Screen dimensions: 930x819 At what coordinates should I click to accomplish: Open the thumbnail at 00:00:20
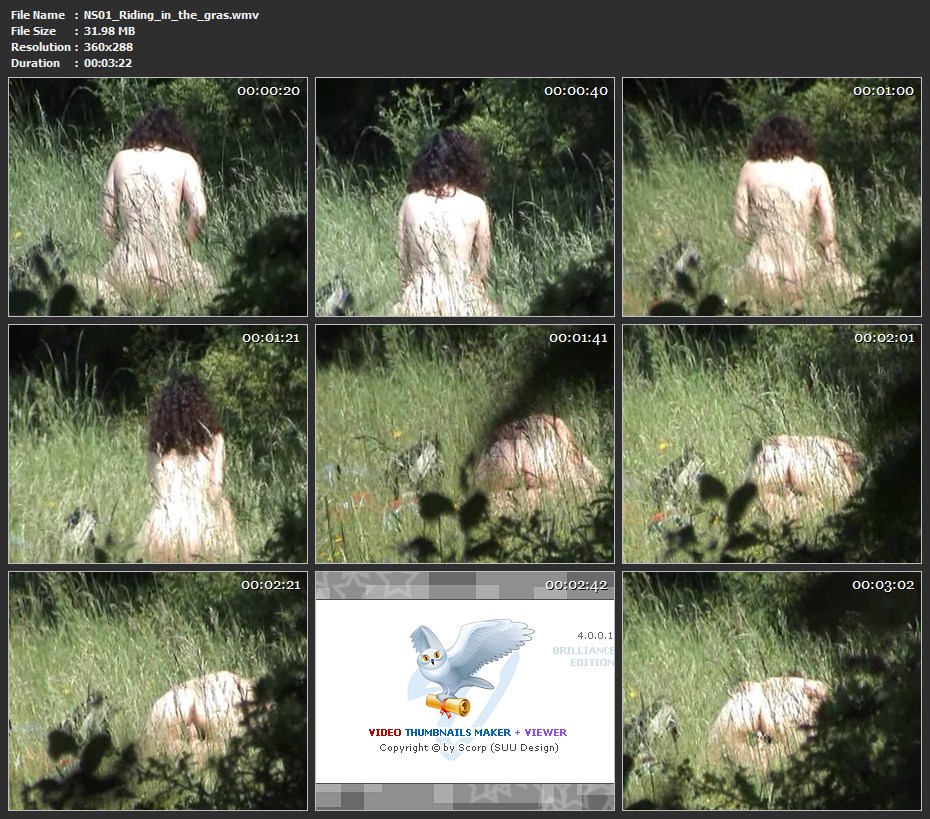pos(158,197)
